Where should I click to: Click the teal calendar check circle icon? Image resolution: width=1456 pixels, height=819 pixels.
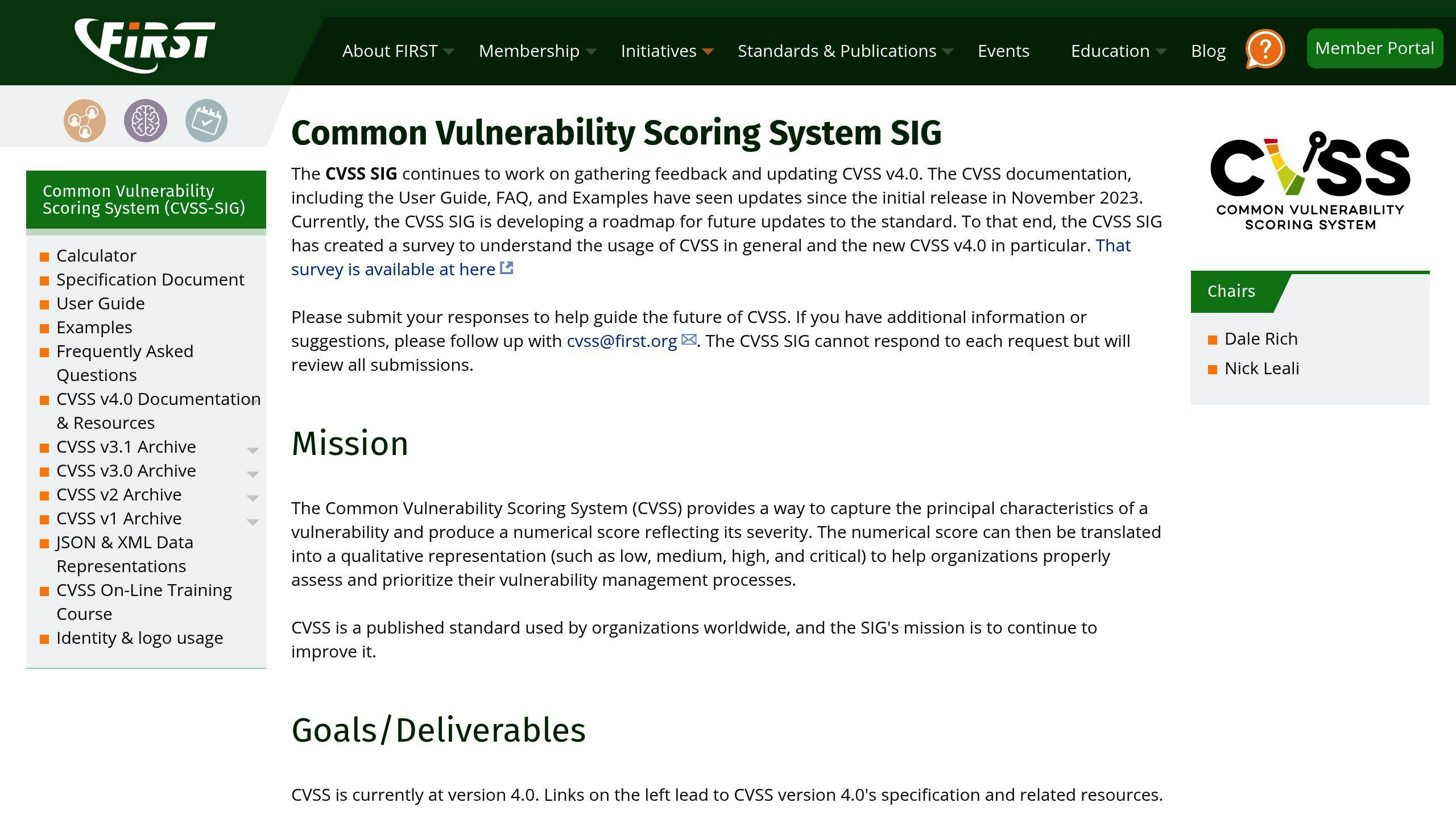point(206,121)
